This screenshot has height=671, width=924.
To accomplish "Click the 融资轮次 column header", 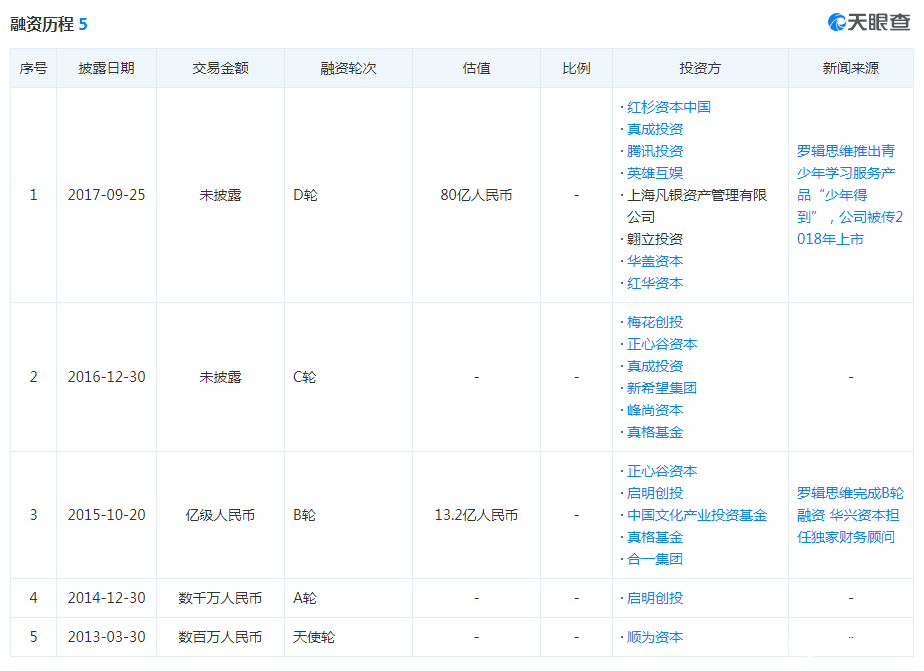I will [348, 68].
